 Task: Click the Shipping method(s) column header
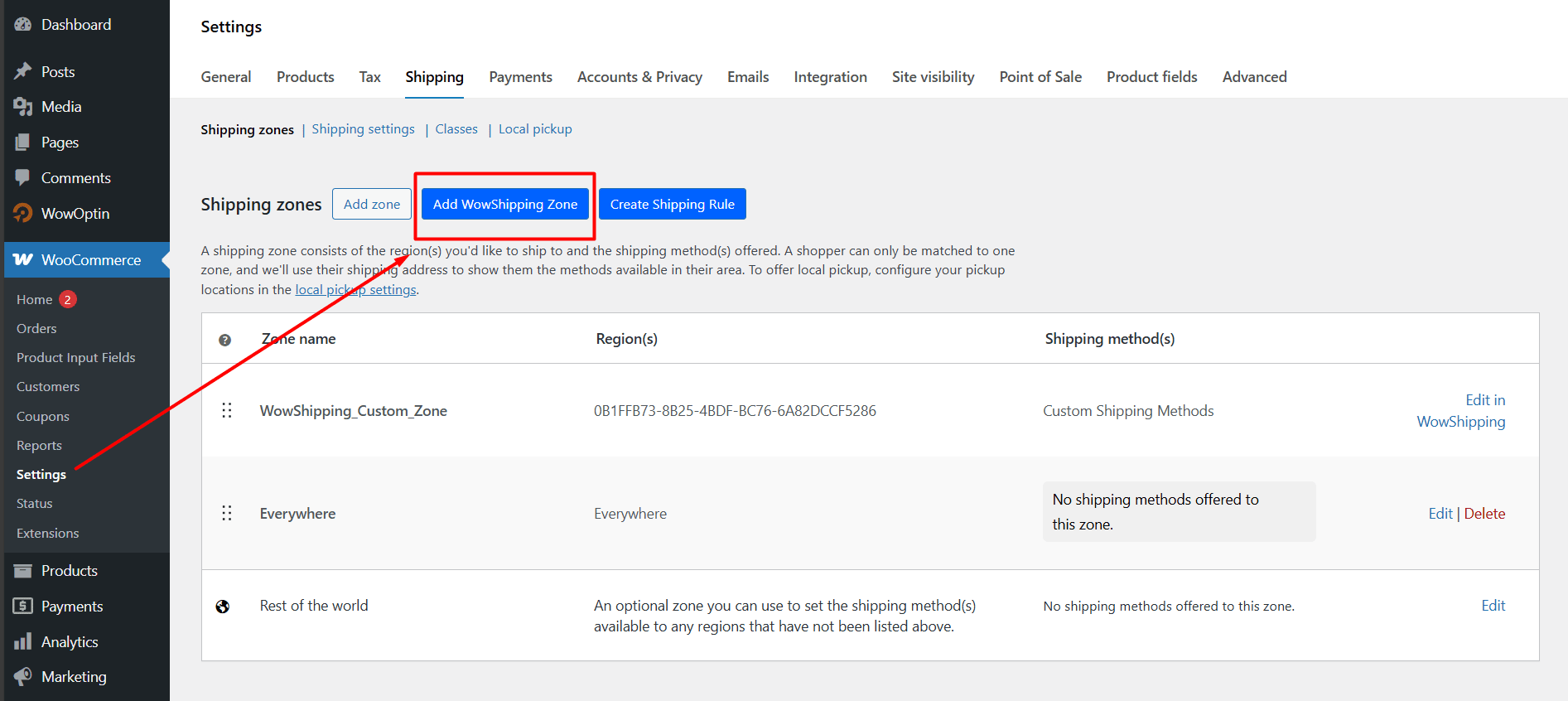coord(1110,339)
